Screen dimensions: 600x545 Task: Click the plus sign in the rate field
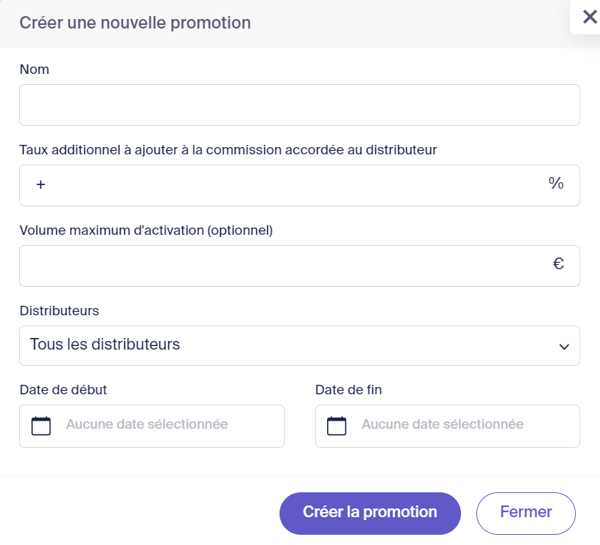(x=41, y=185)
